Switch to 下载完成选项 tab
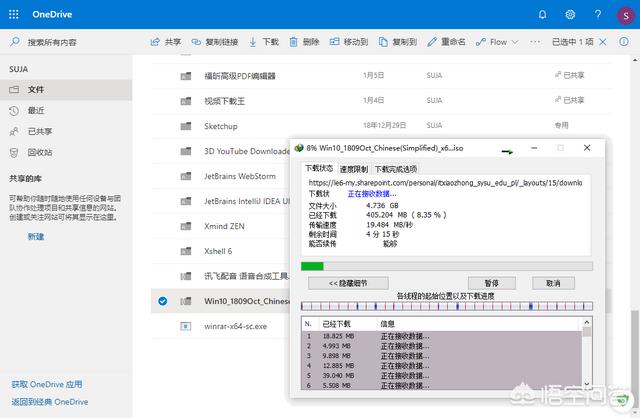 pos(396,169)
